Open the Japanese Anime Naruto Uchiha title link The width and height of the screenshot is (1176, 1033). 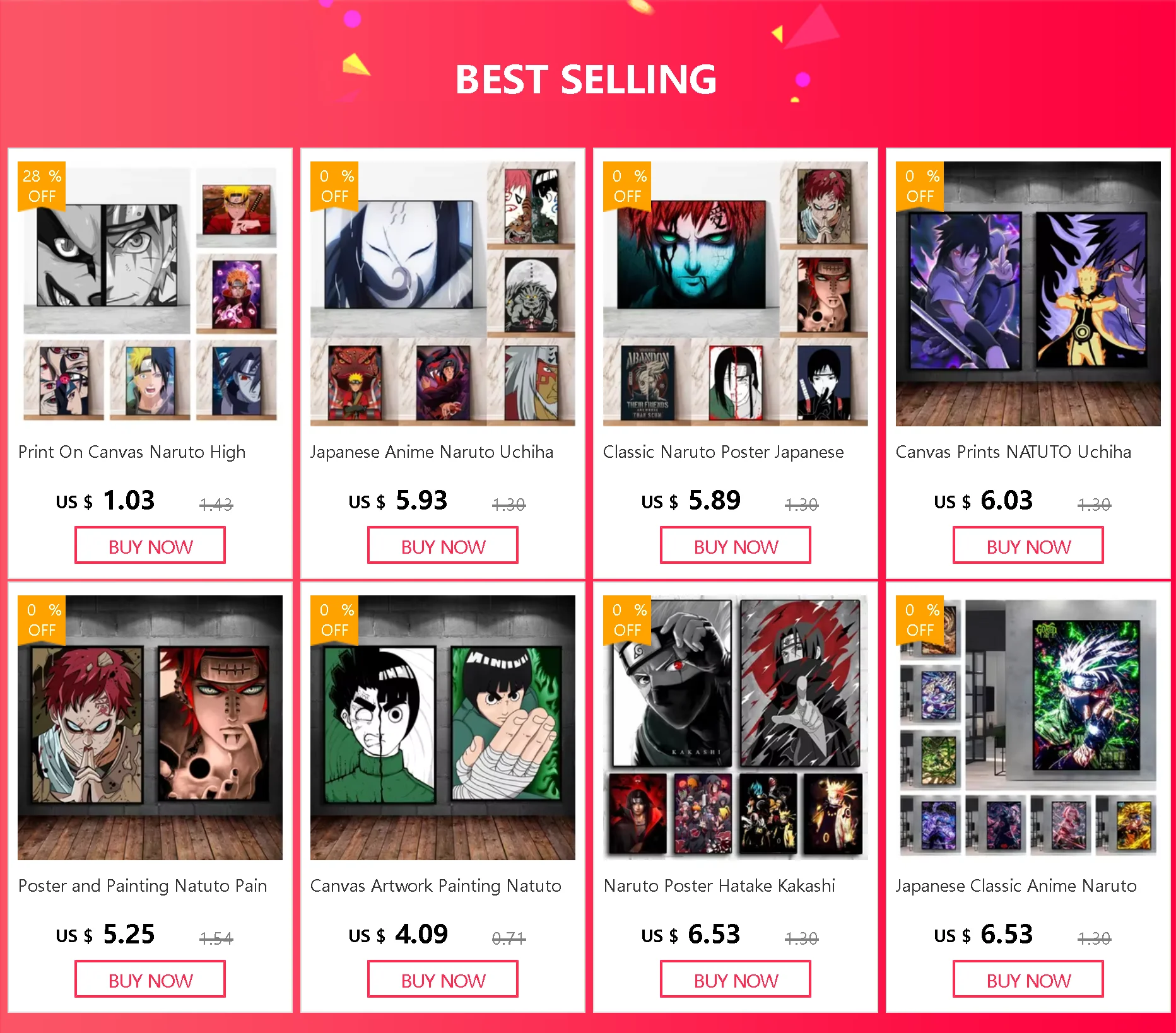click(x=432, y=452)
